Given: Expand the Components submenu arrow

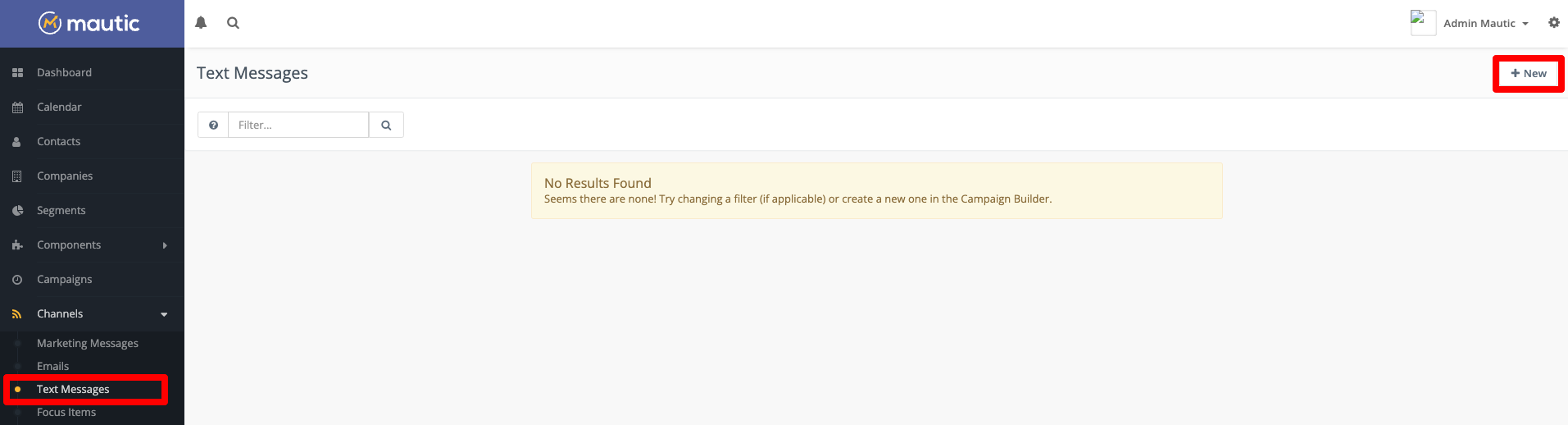Looking at the screenshot, I should [165, 245].
